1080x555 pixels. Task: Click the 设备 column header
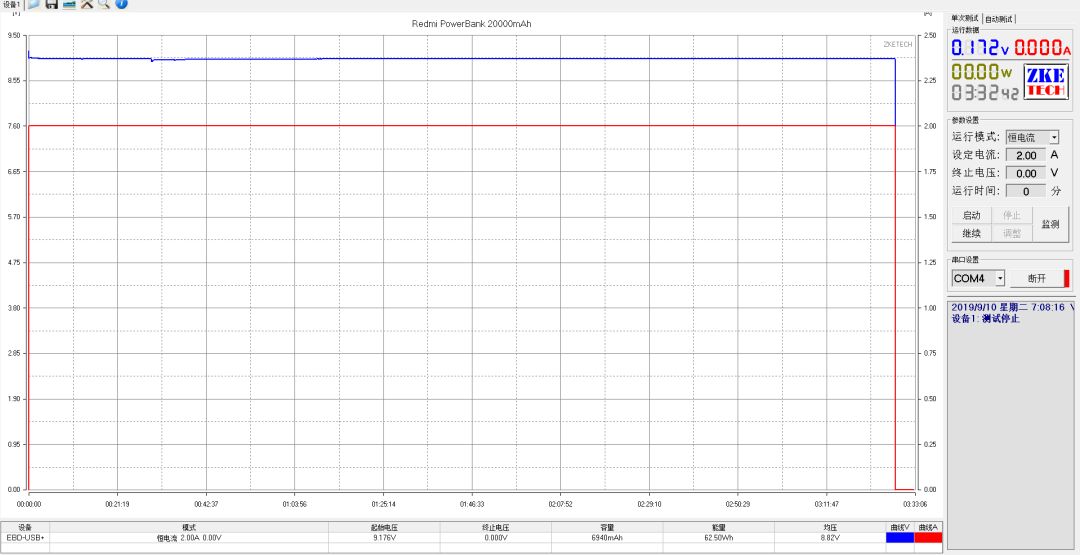(25, 527)
